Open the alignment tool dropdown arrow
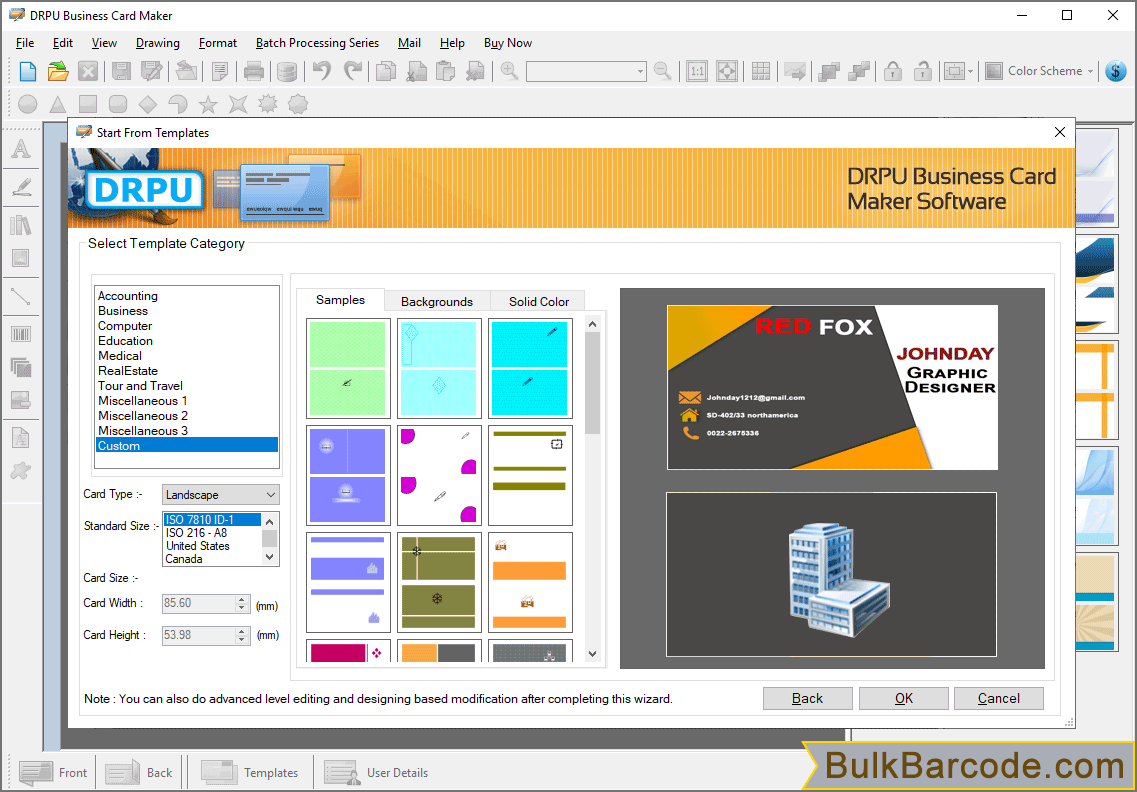This screenshot has height=792, width=1137. pos(970,71)
